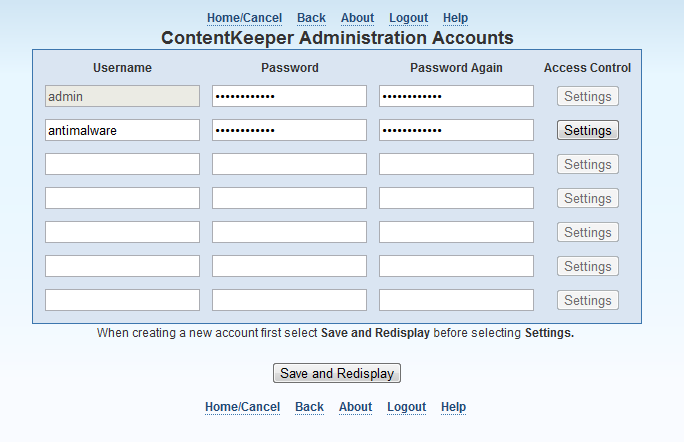The height and width of the screenshot is (442, 684).
Task: Open the top Help link
Action: coord(455,18)
